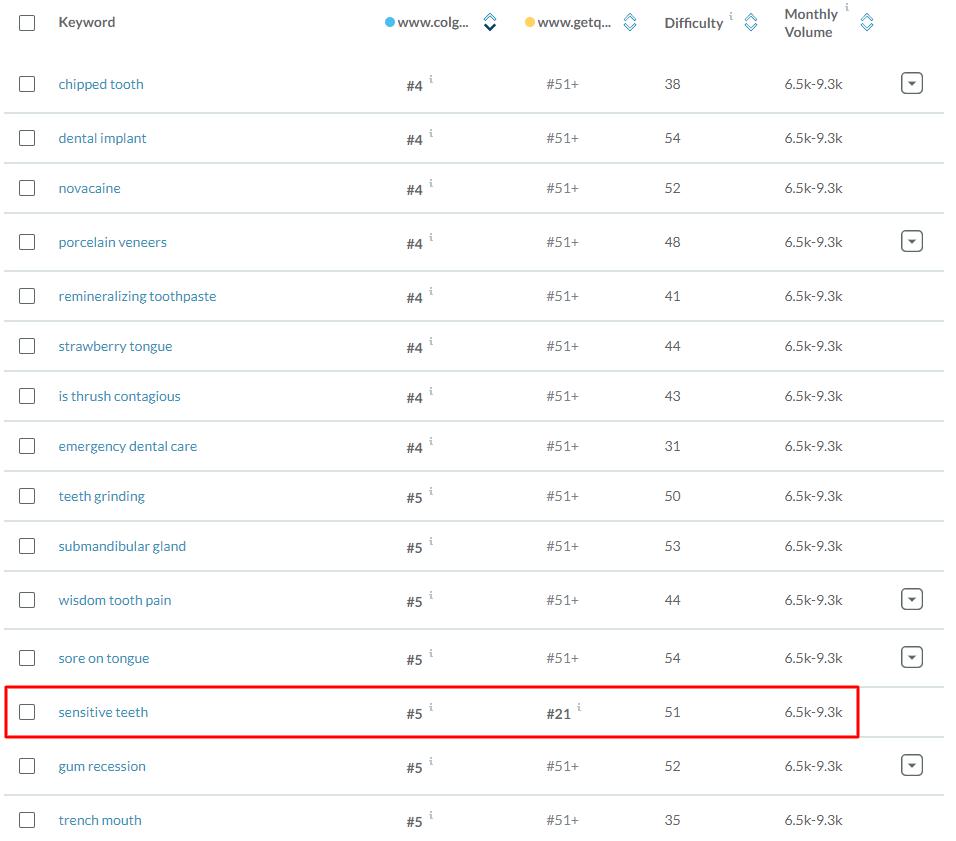Click info icon next to Difficulty header
956x841 pixels.
pos(731,16)
